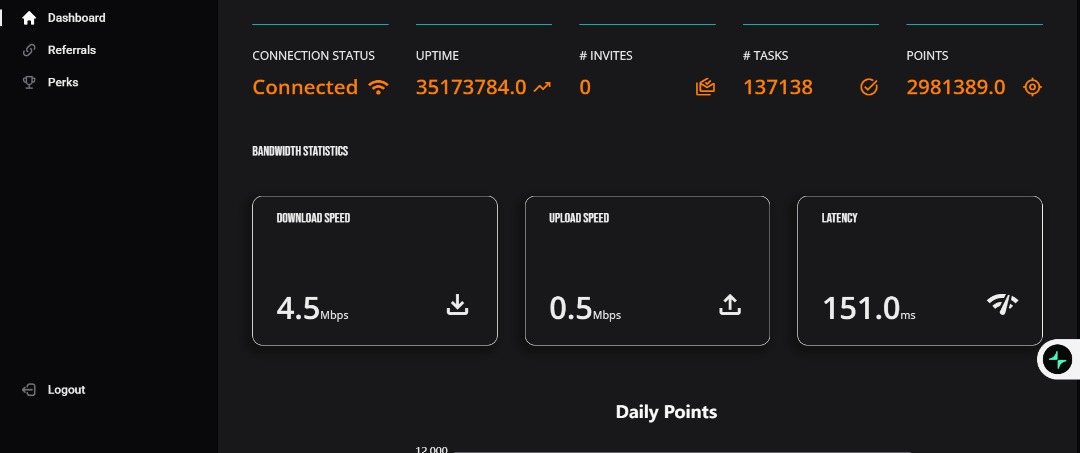Click the LATENCY card title

(x=840, y=218)
